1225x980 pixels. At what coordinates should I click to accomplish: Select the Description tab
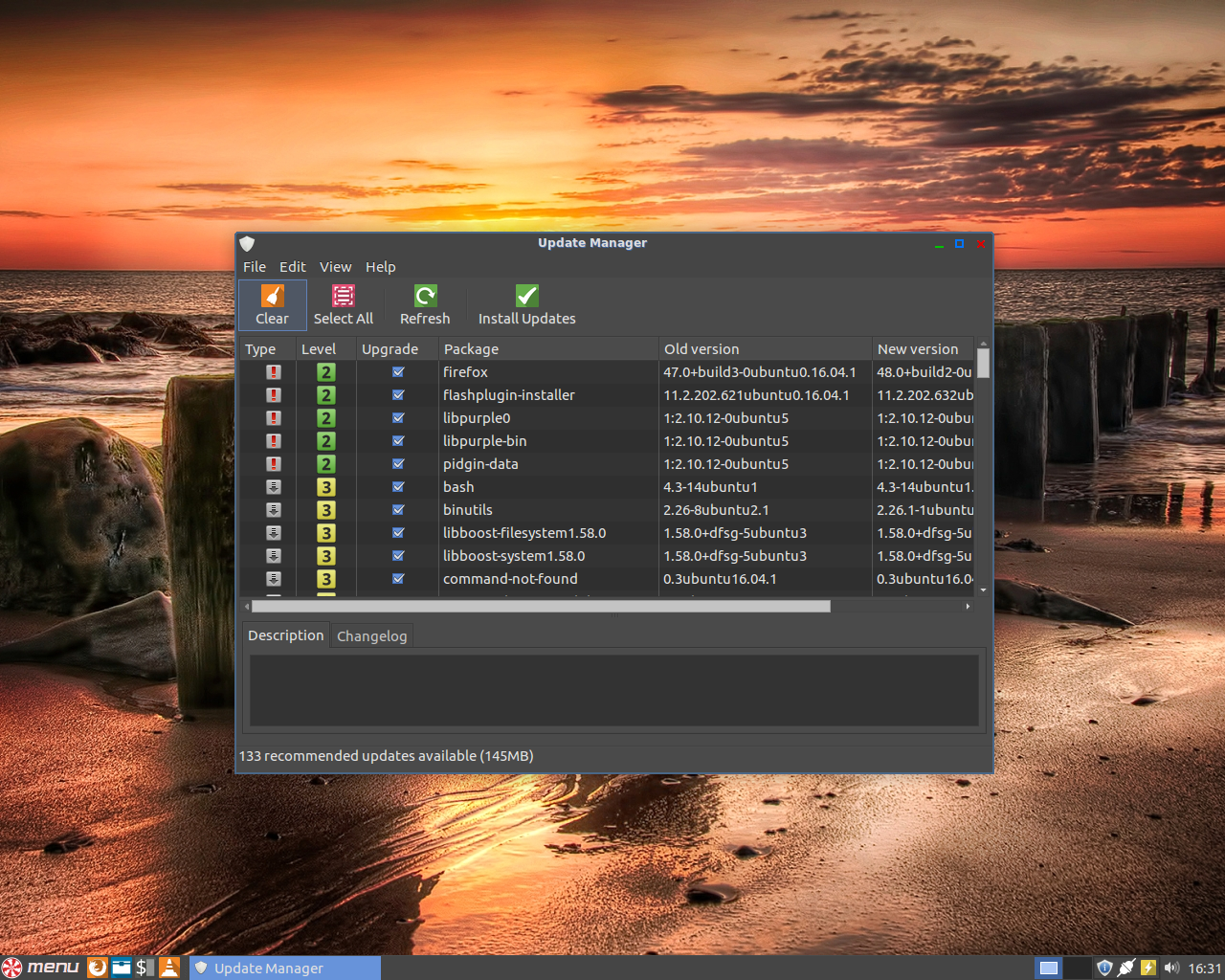[x=285, y=635]
